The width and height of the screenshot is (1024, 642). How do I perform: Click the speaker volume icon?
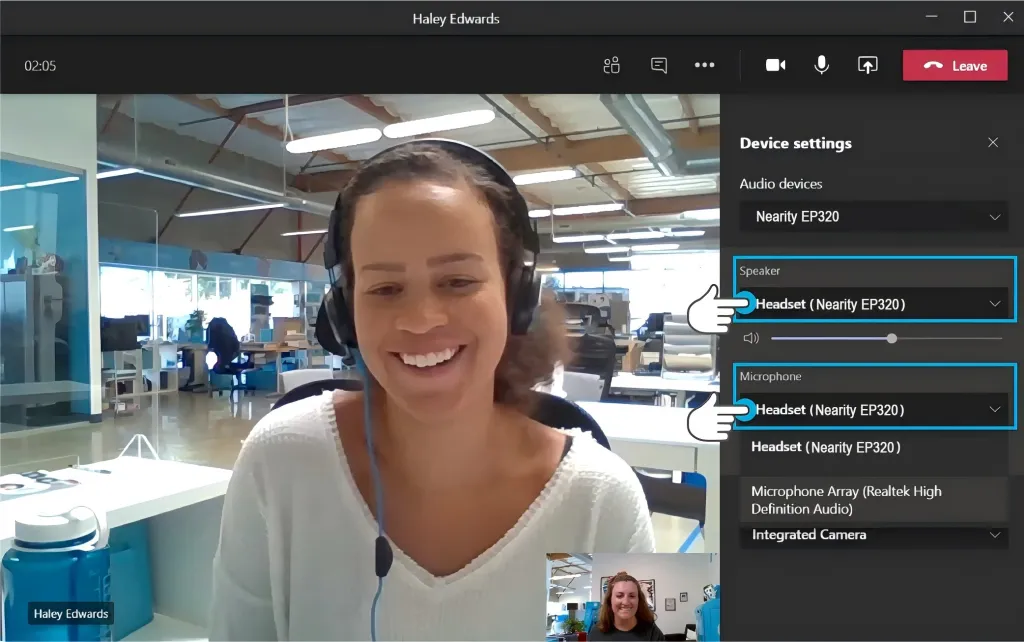coord(751,338)
